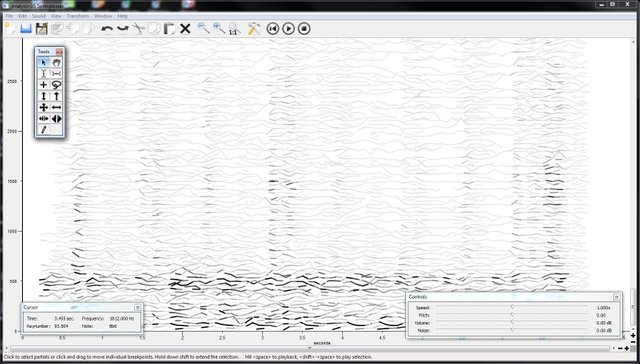Open preferences with the hammer tools icon

(254, 29)
